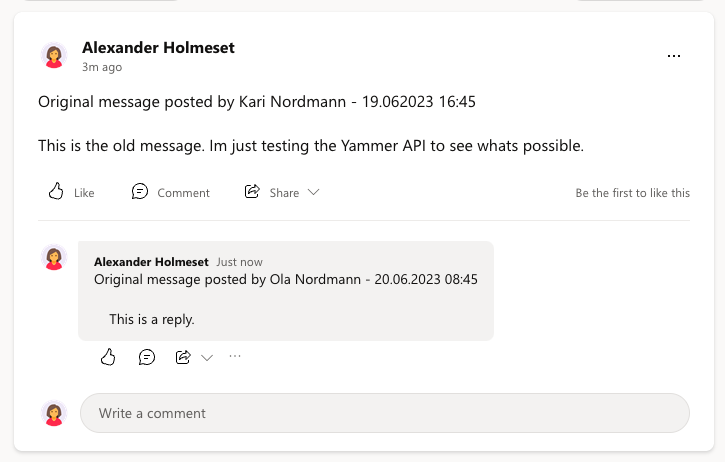
Task: Open Alexander Holmeset's profile from post header name
Action: [158, 47]
